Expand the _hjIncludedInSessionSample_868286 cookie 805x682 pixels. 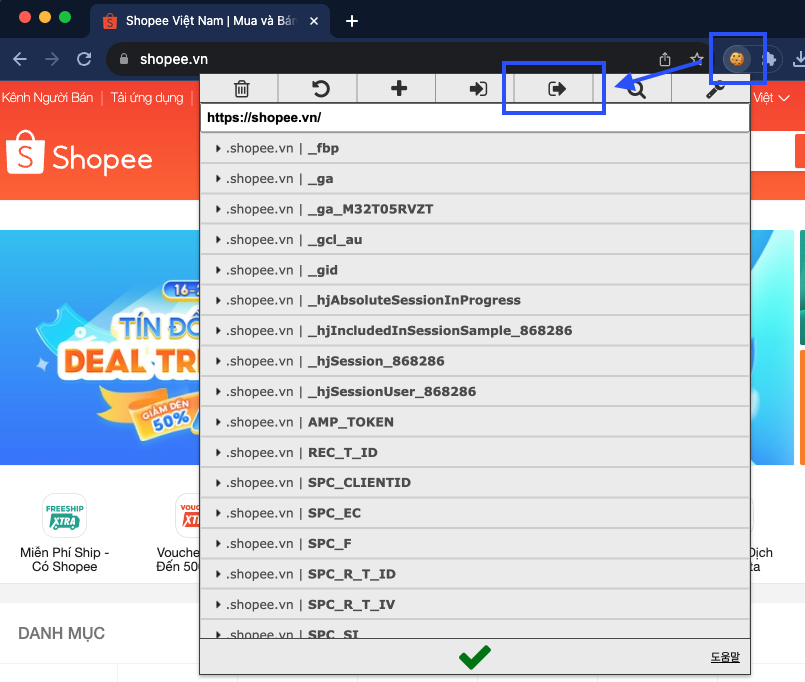(475, 331)
